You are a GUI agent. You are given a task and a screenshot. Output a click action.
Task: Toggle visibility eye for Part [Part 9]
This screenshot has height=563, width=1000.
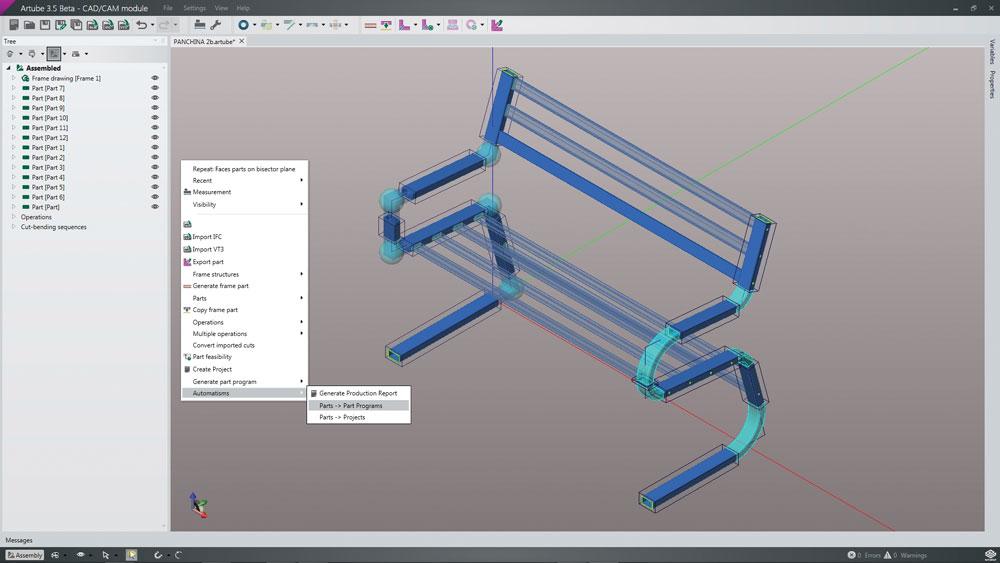pos(154,108)
